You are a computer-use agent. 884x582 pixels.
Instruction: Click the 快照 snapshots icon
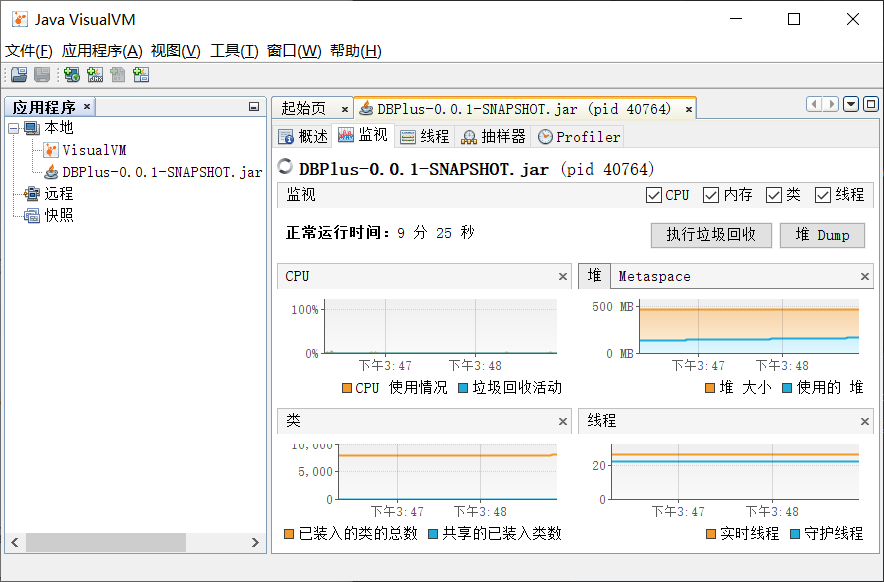(x=32, y=215)
